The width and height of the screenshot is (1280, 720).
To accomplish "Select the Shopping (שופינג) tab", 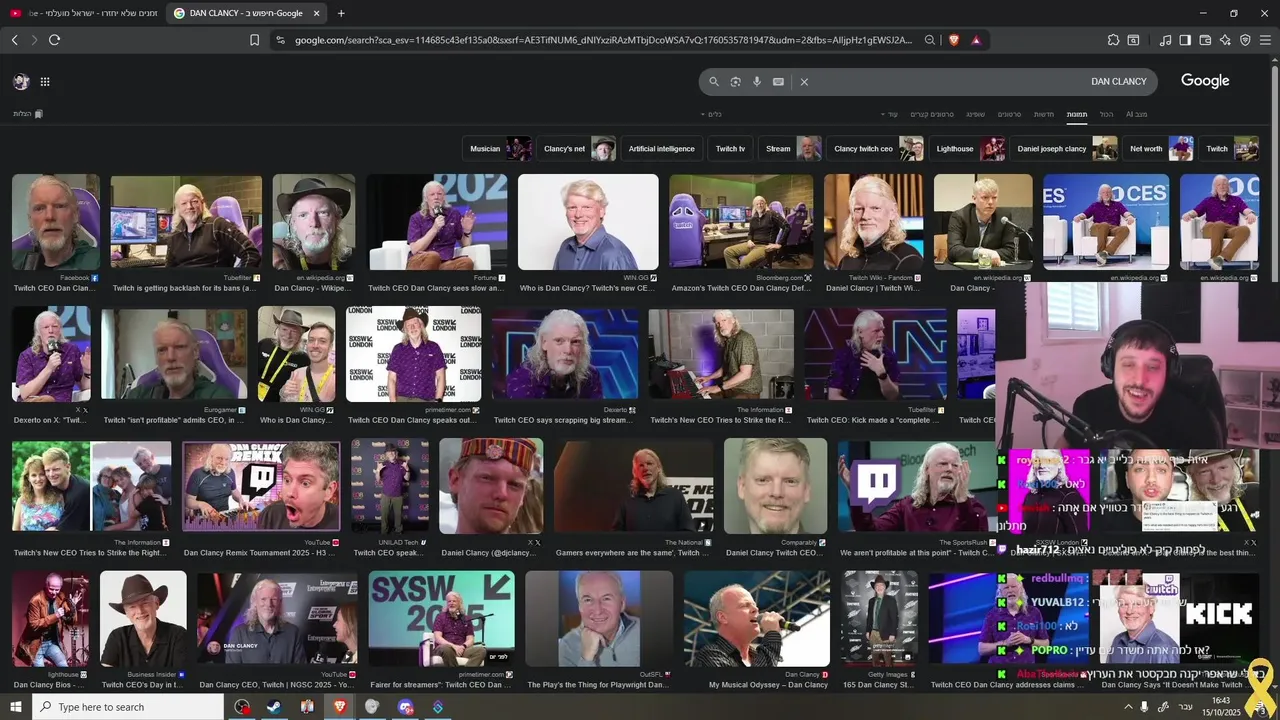I will [976, 114].
